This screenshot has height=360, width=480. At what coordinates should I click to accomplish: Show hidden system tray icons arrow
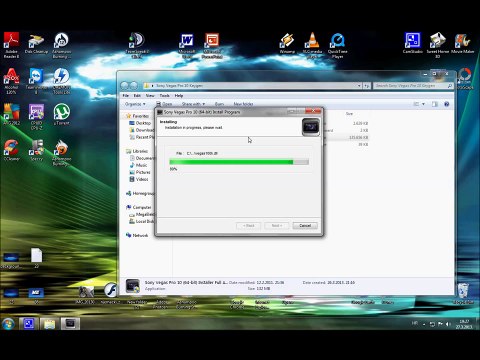point(424,324)
